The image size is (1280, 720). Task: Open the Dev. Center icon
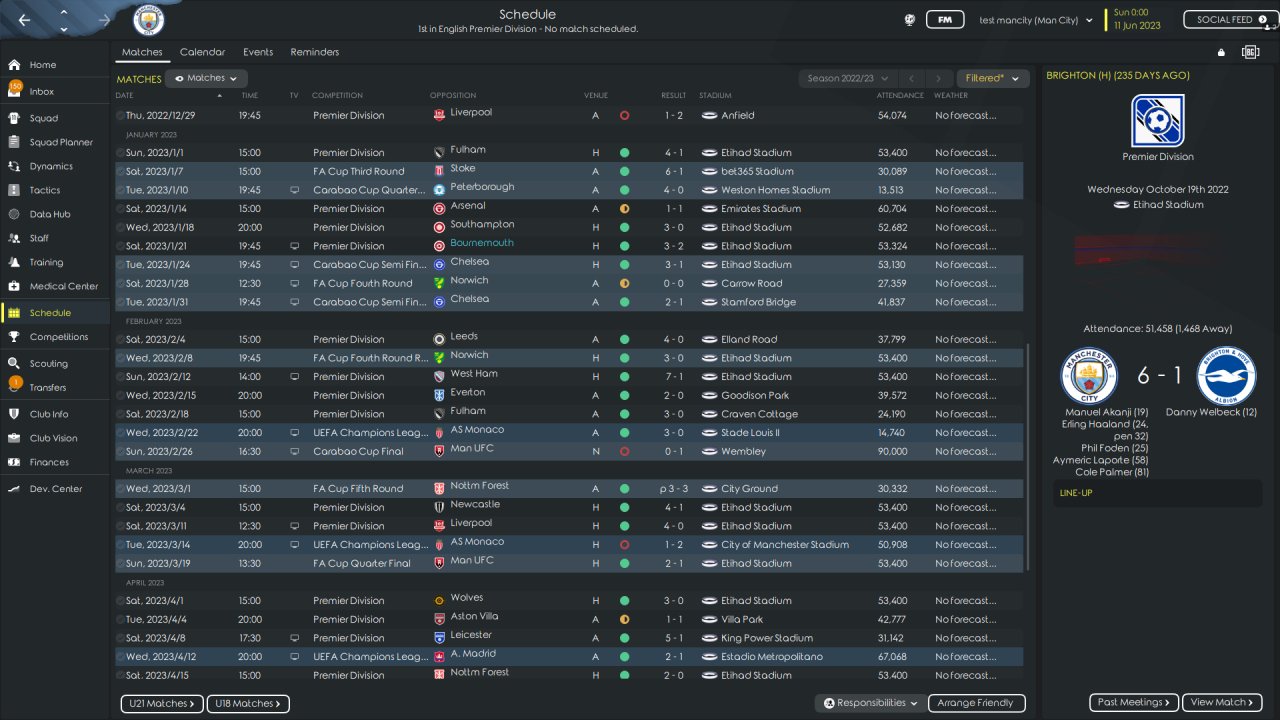(14, 489)
